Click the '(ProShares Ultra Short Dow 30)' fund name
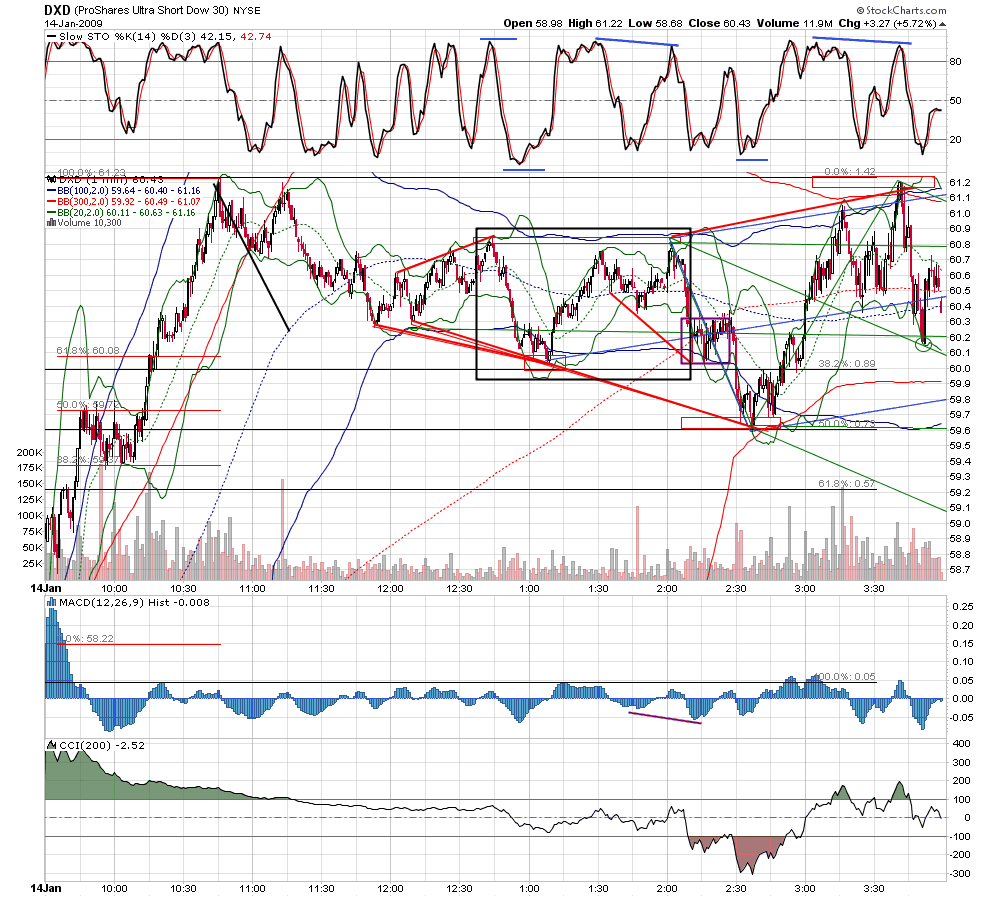990x897 pixels. 152,11
